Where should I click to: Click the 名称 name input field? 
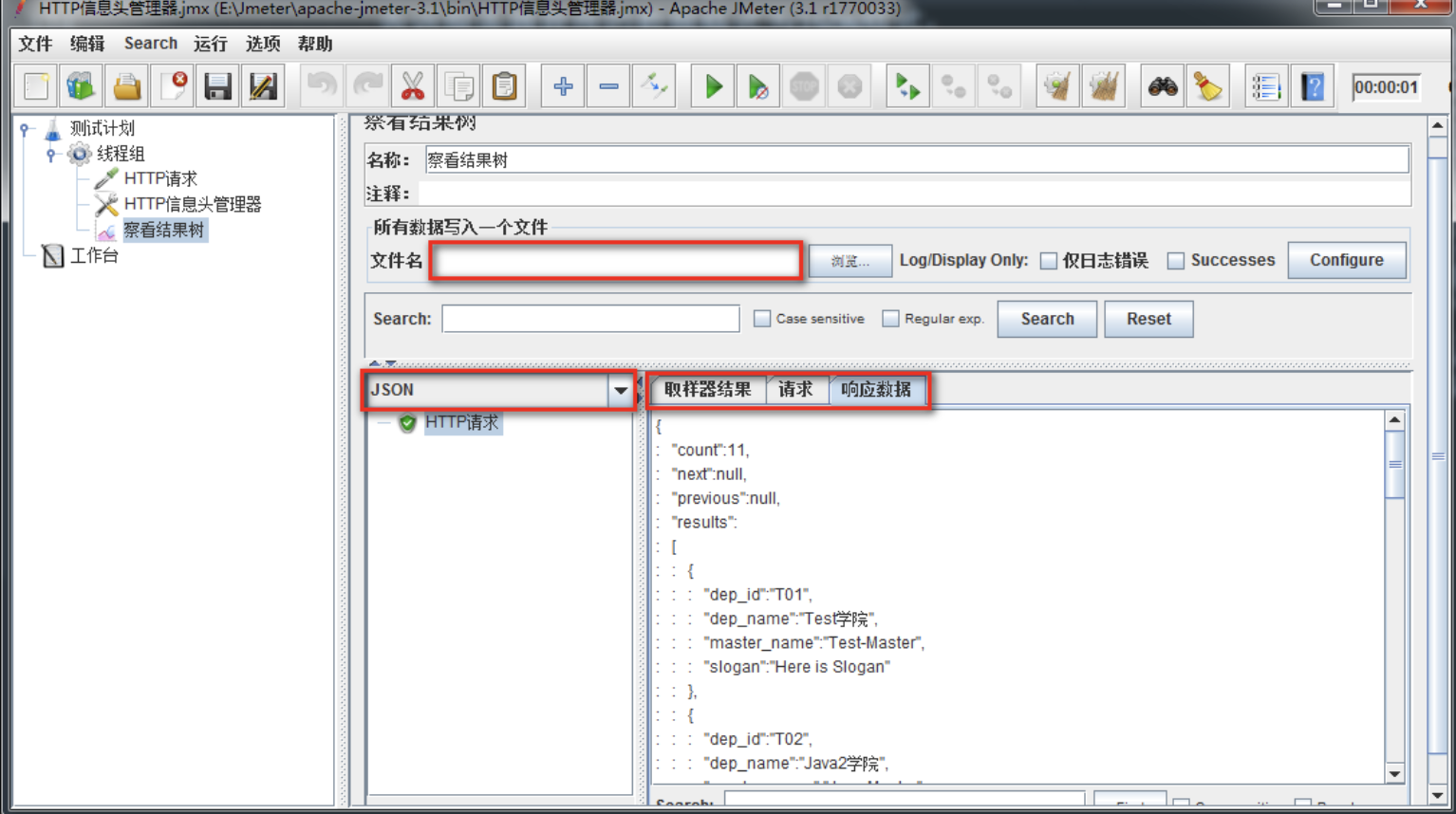pyautogui.click(x=916, y=160)
